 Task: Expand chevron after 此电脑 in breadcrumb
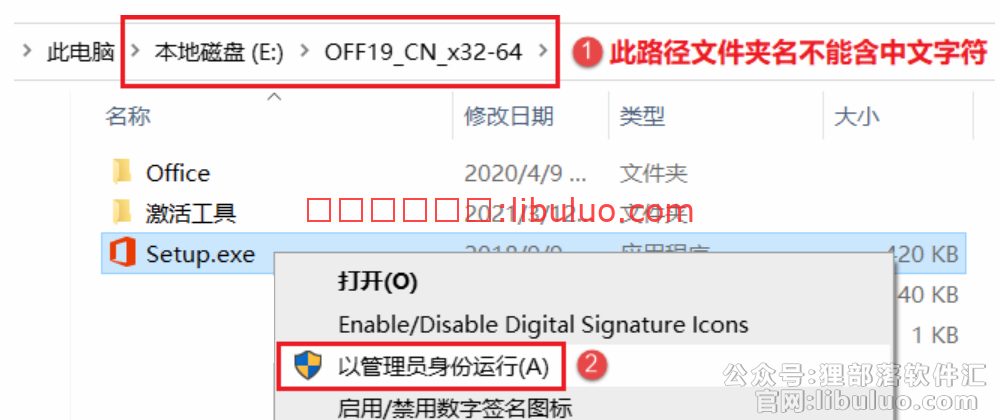(135, 51)
